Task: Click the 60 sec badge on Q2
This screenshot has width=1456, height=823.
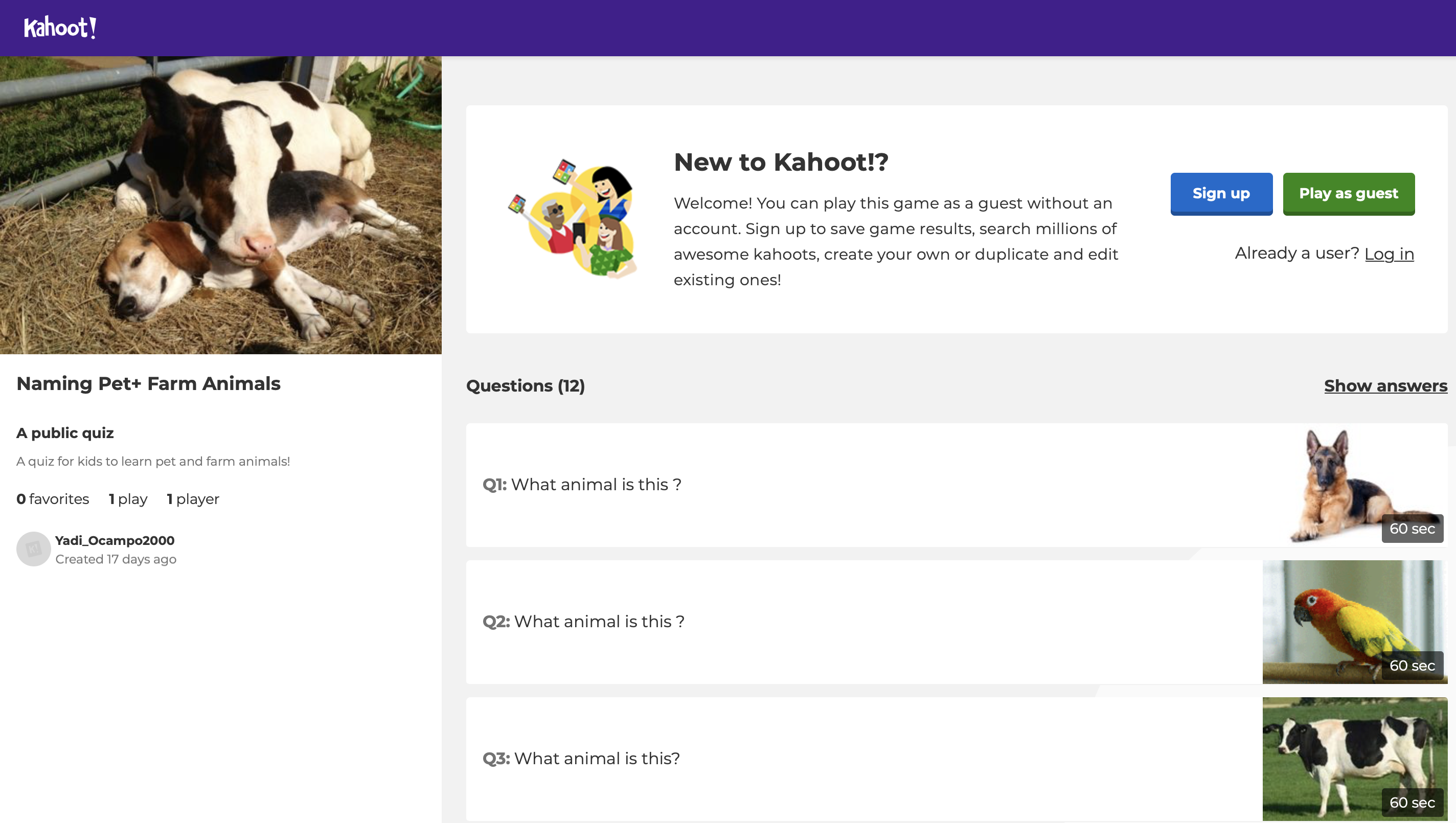Action: click(1412, 666)
